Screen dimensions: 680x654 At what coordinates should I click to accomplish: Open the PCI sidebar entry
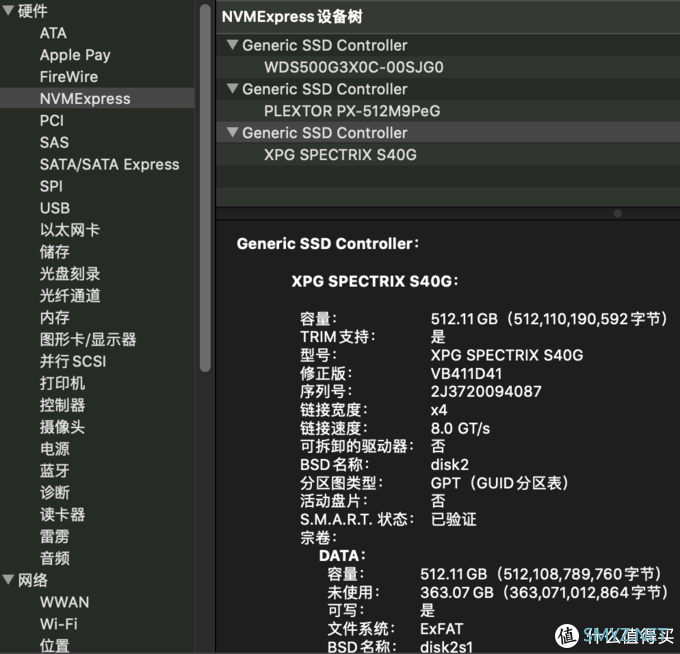pyautogui.click(x=52, y=121)
